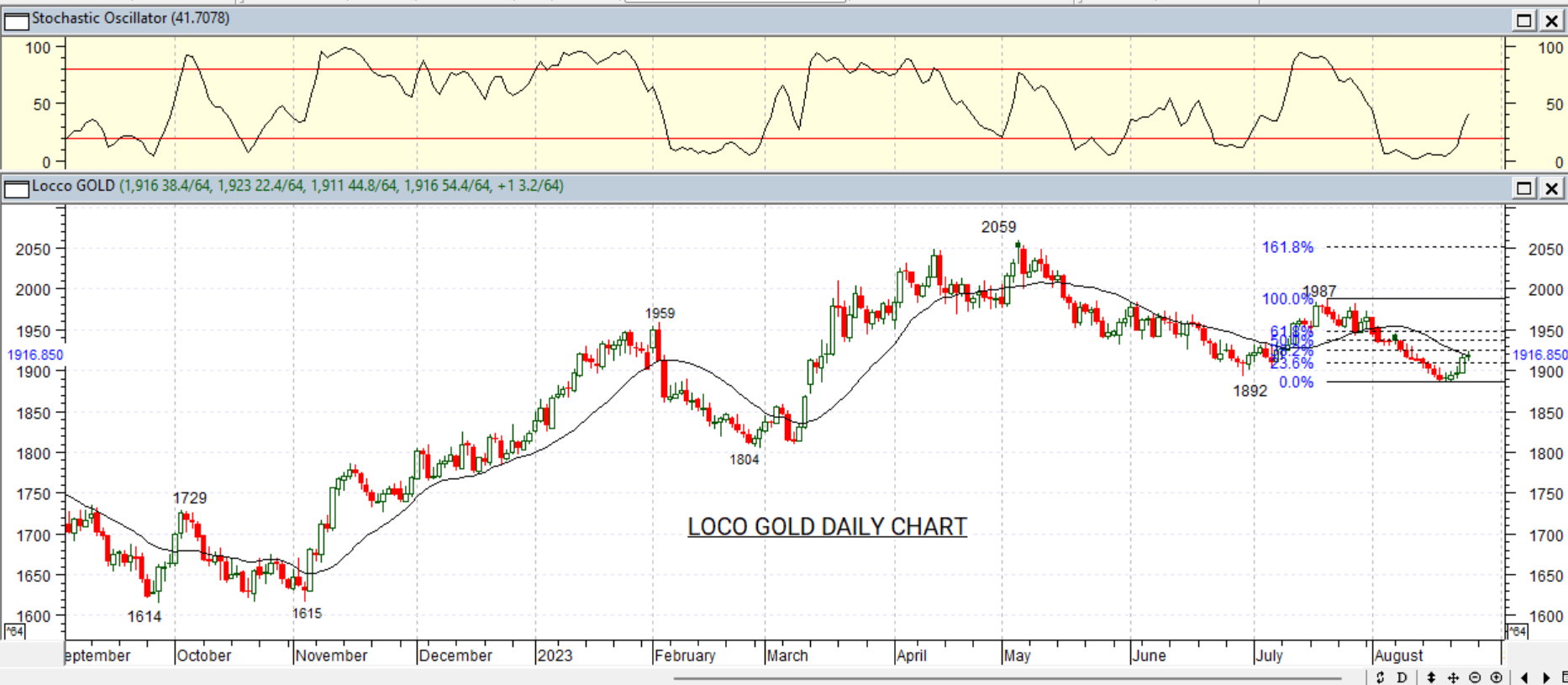The height and width of the screenshot is (685, 1568).
Task: Click the D periodicity icon
Action: (x=1402, y=677)
